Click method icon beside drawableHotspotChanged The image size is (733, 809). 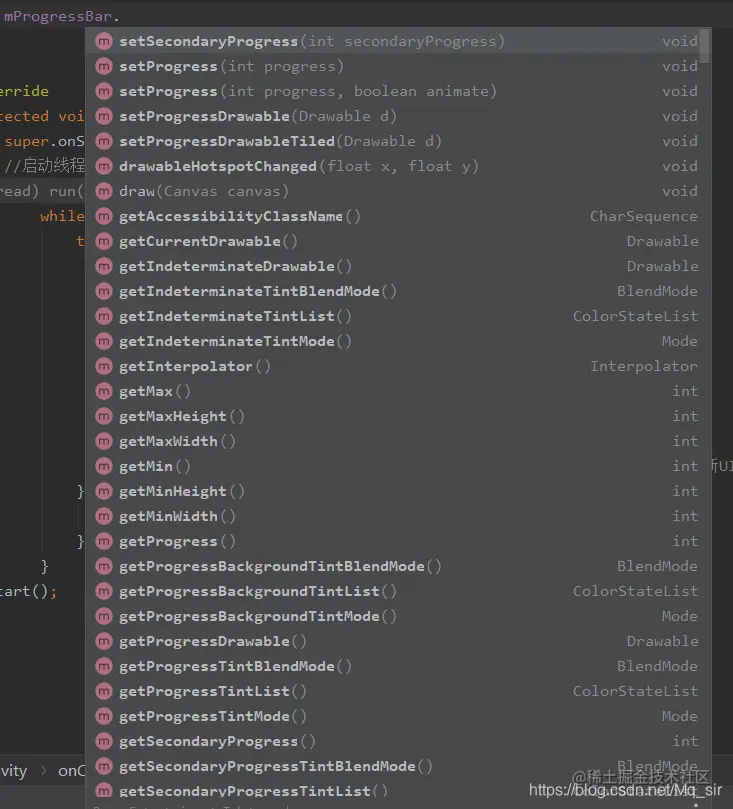pos(104,166)
